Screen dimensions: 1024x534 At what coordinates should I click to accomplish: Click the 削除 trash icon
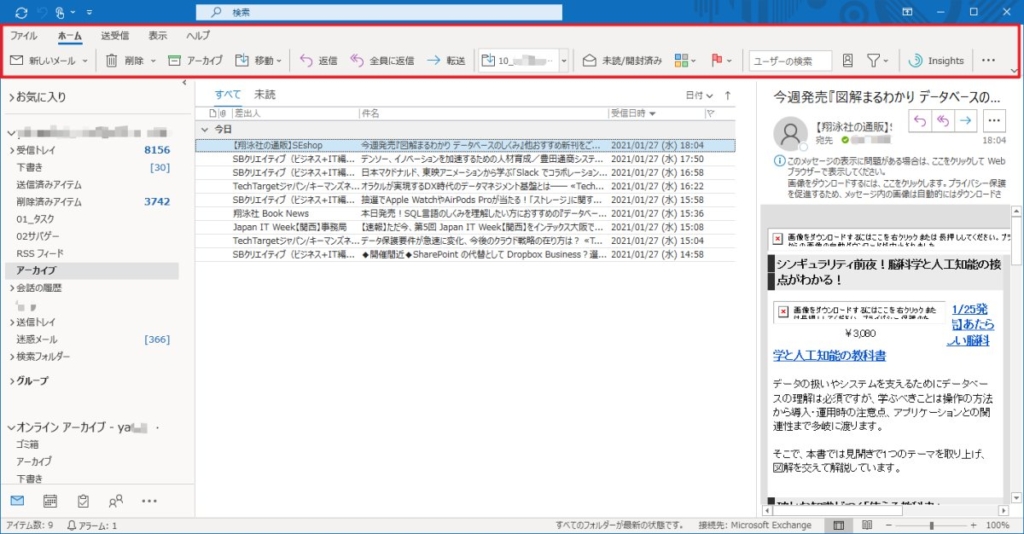(112, 61)
